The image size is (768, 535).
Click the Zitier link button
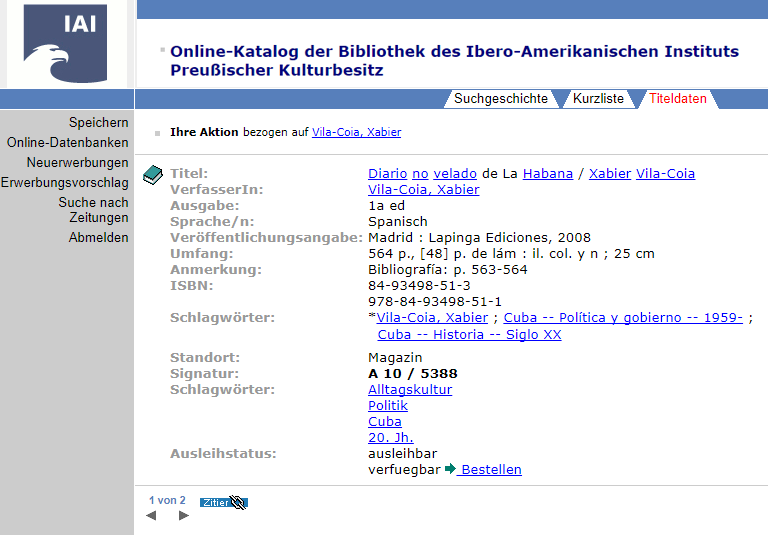[x=223, y=502]
